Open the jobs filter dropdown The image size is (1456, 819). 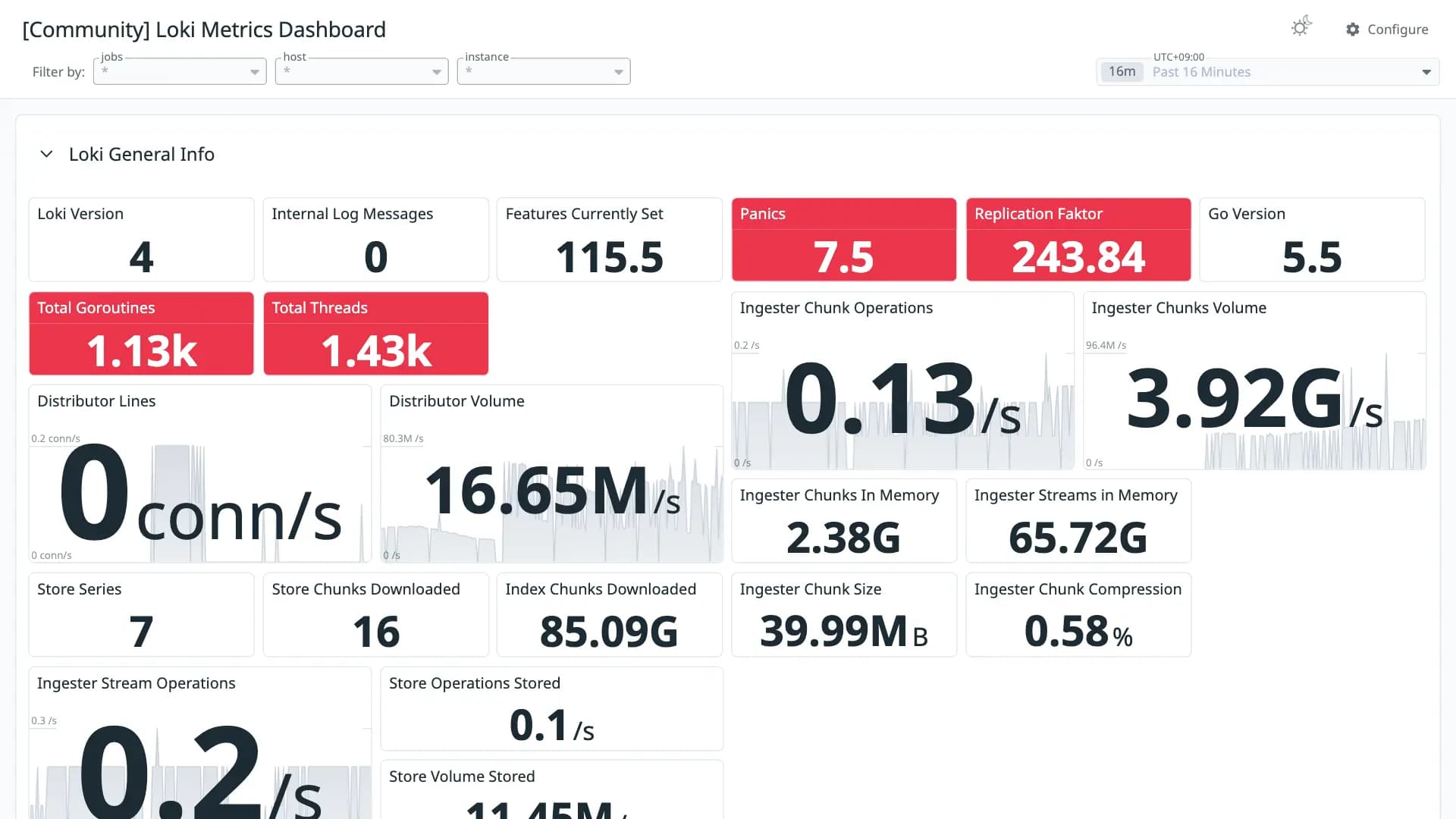tap(180, 71)
